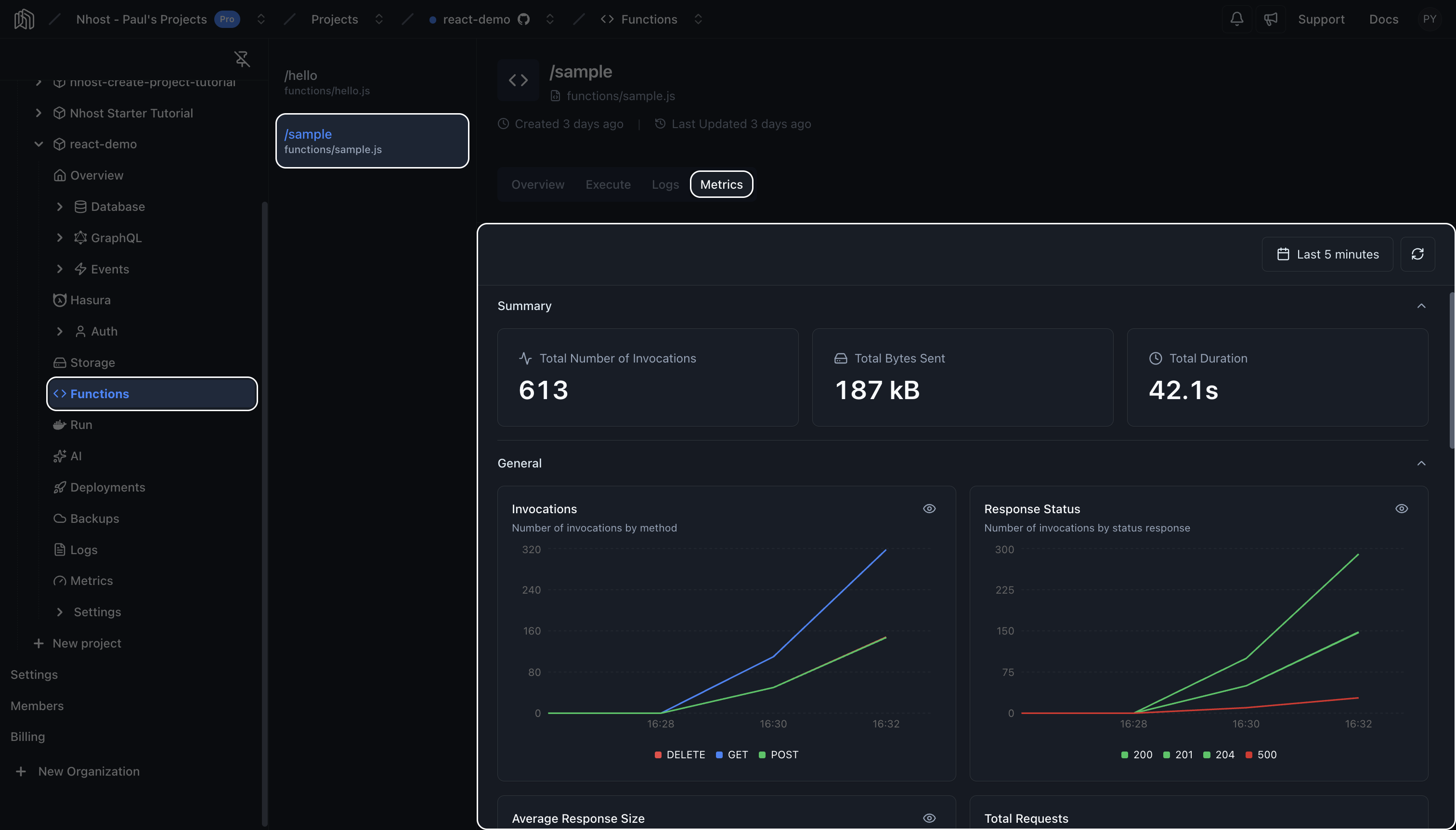Screen dimensions: 1456x830
Task: Click the Metrics gauge icon in sidebar
Action: 59,581
